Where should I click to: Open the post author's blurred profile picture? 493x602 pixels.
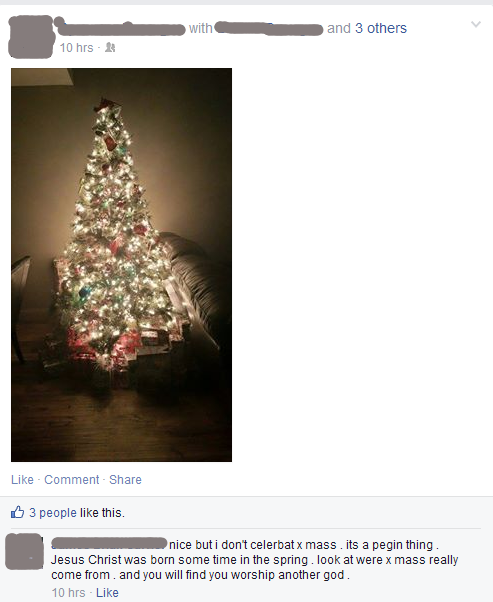(x=31, y=37)
